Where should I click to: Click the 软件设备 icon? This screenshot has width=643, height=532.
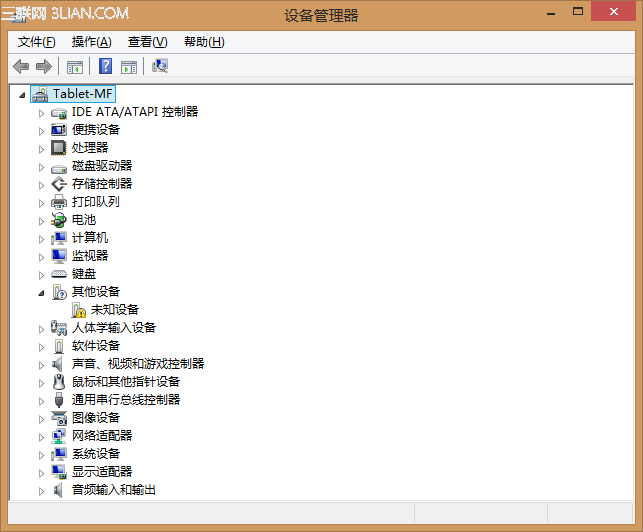pos(59,346)
